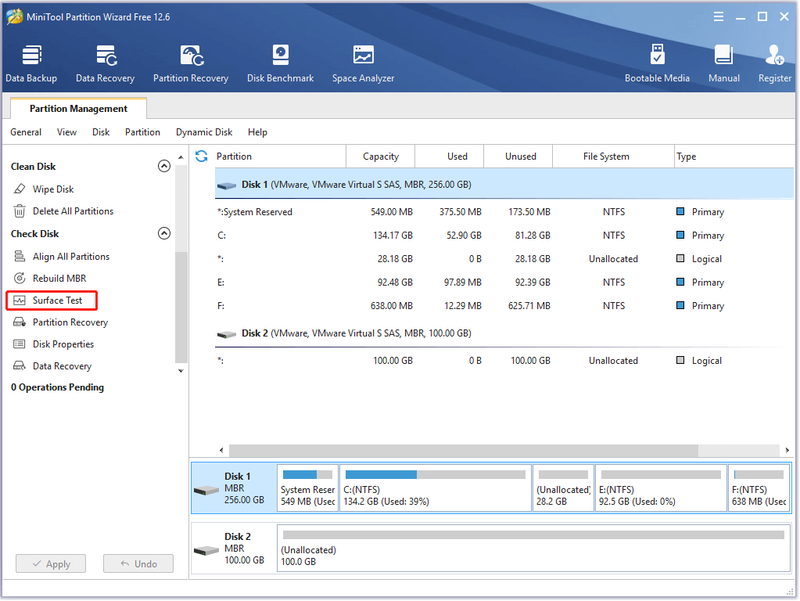Select Surface Test in sidebar
The image size is (800, 601).
coord(52,300)
